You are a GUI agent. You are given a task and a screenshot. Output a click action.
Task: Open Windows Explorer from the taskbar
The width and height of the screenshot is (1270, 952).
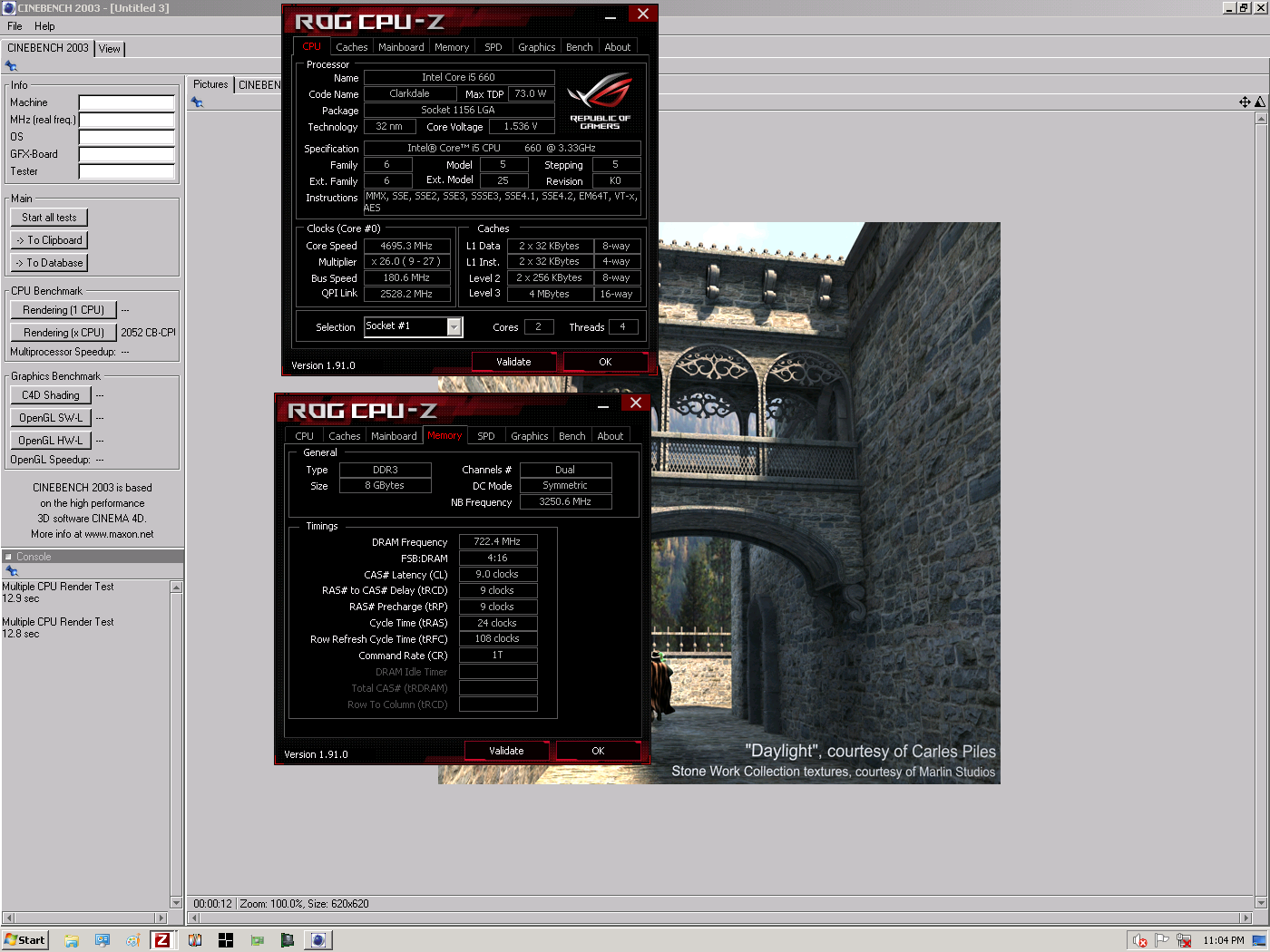tap(72, 940)
